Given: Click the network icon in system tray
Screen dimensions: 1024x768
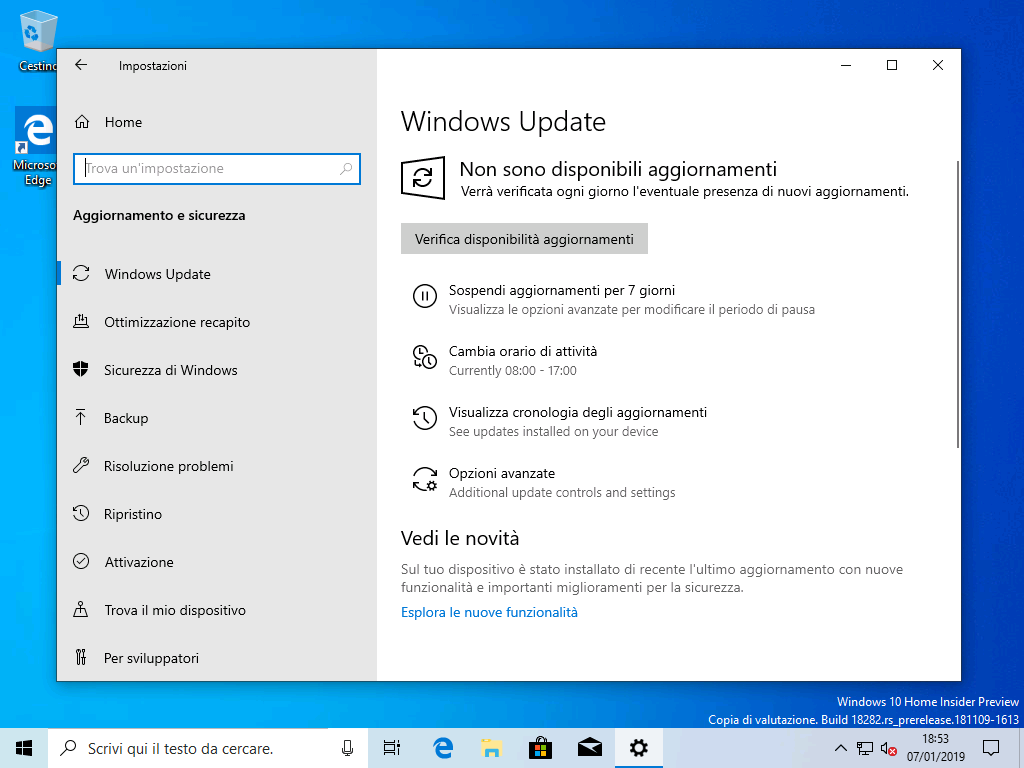Looking at the screenshot, I should point(865,748).
